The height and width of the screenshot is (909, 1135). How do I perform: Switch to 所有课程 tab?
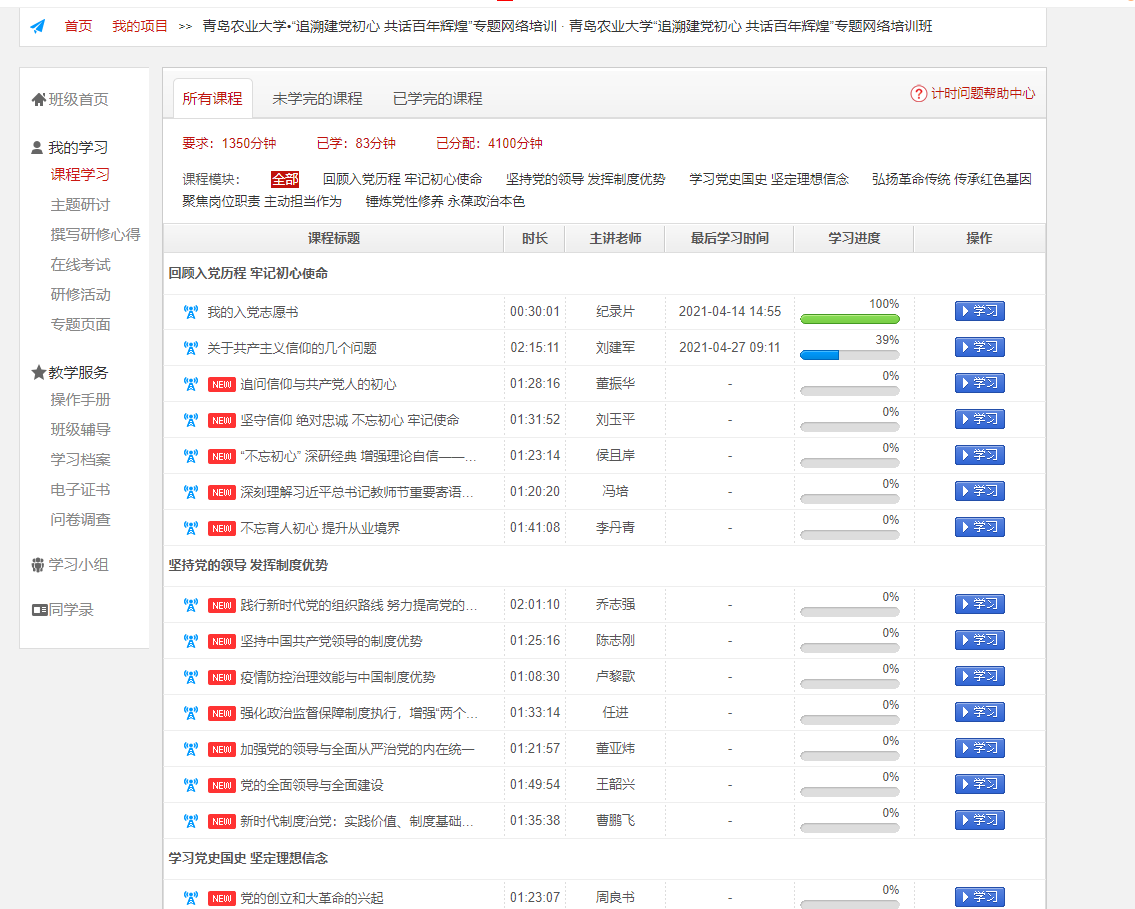pos(213,98)
